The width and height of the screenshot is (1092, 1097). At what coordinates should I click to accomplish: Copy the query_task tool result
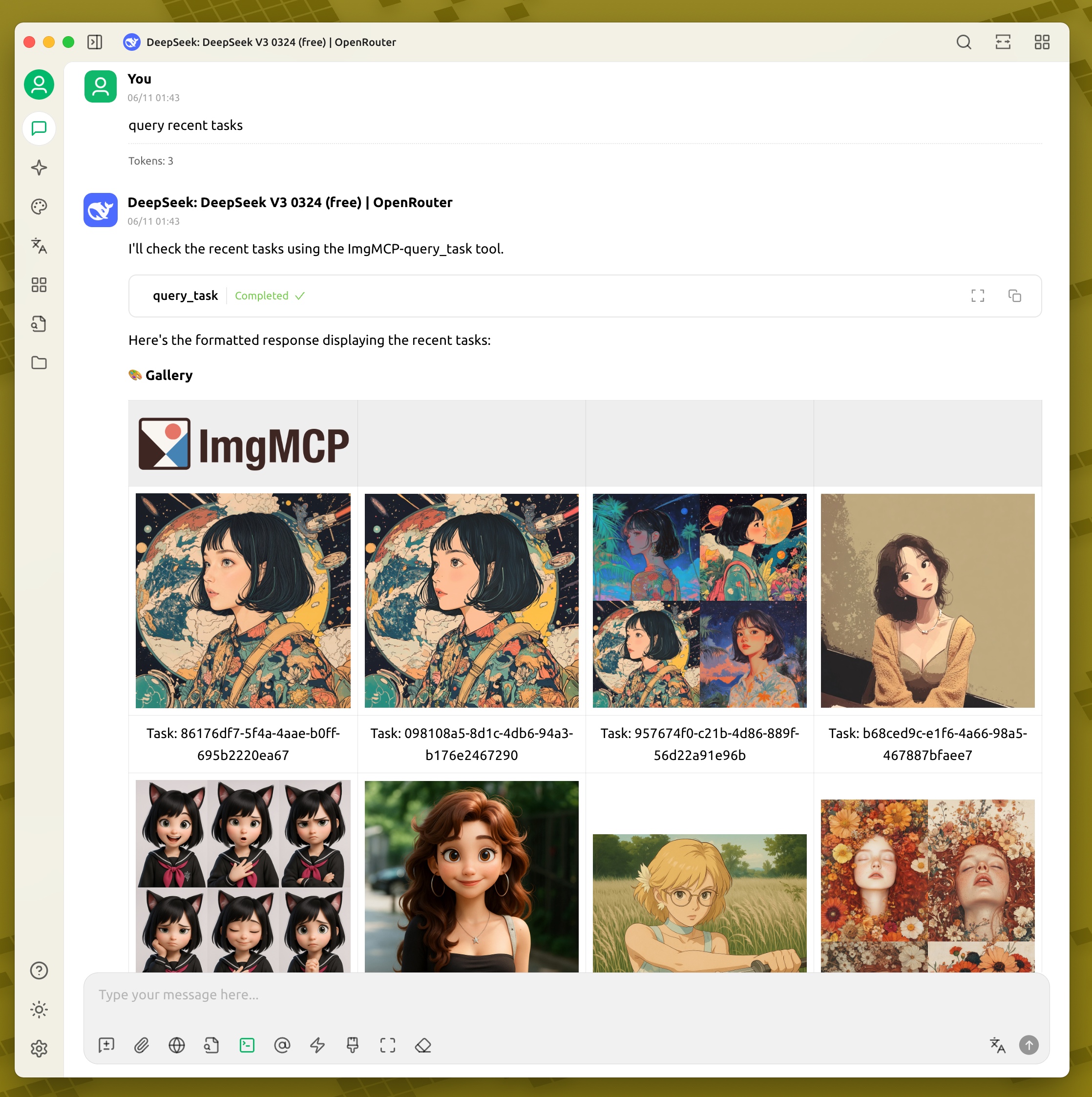click(x=1015, y=296)
